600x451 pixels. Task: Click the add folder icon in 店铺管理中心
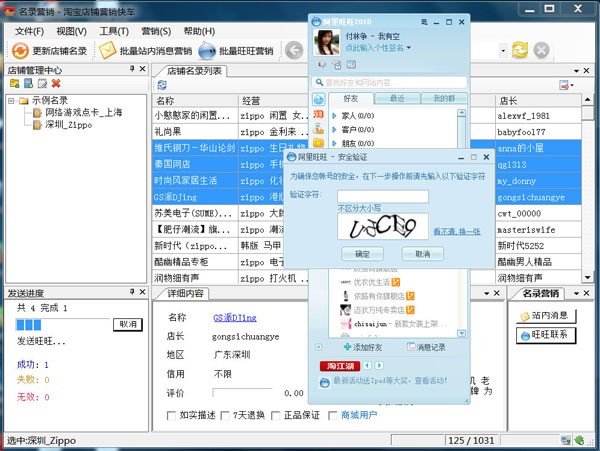15,83
